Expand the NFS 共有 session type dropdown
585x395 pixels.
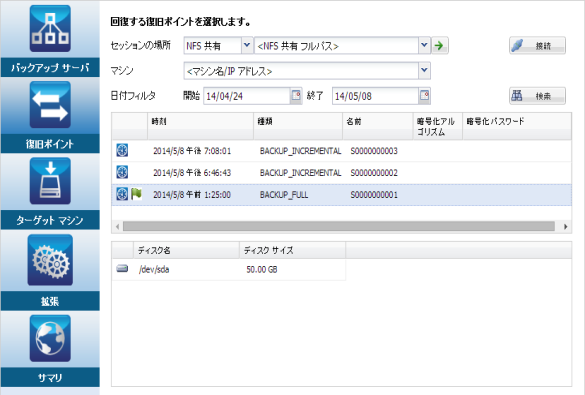click(247, 46)
